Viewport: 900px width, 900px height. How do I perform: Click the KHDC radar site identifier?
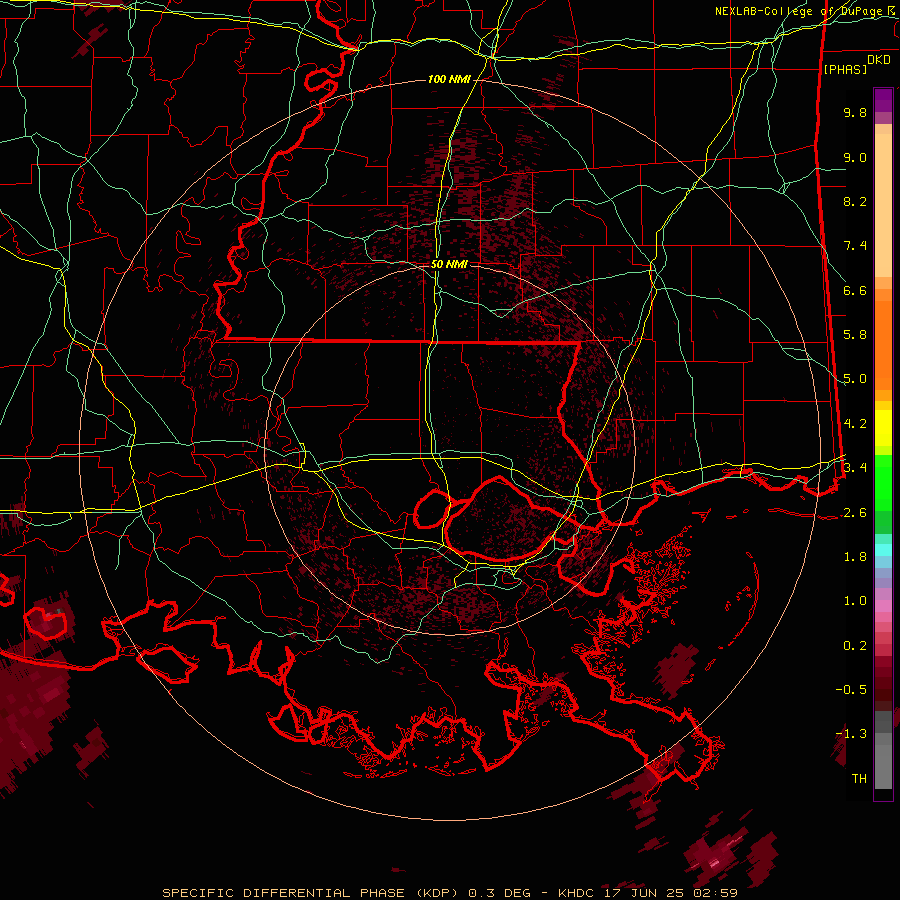coord(578,893)
